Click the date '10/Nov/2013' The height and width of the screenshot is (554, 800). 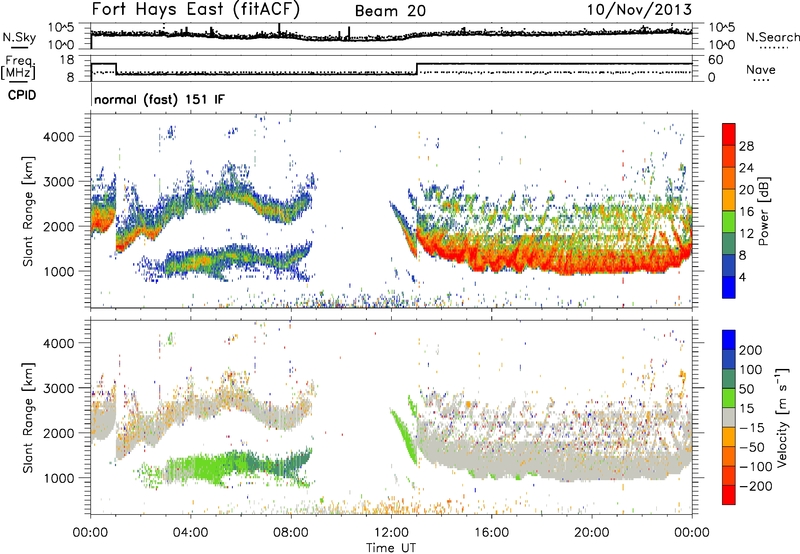pos(639,10)
